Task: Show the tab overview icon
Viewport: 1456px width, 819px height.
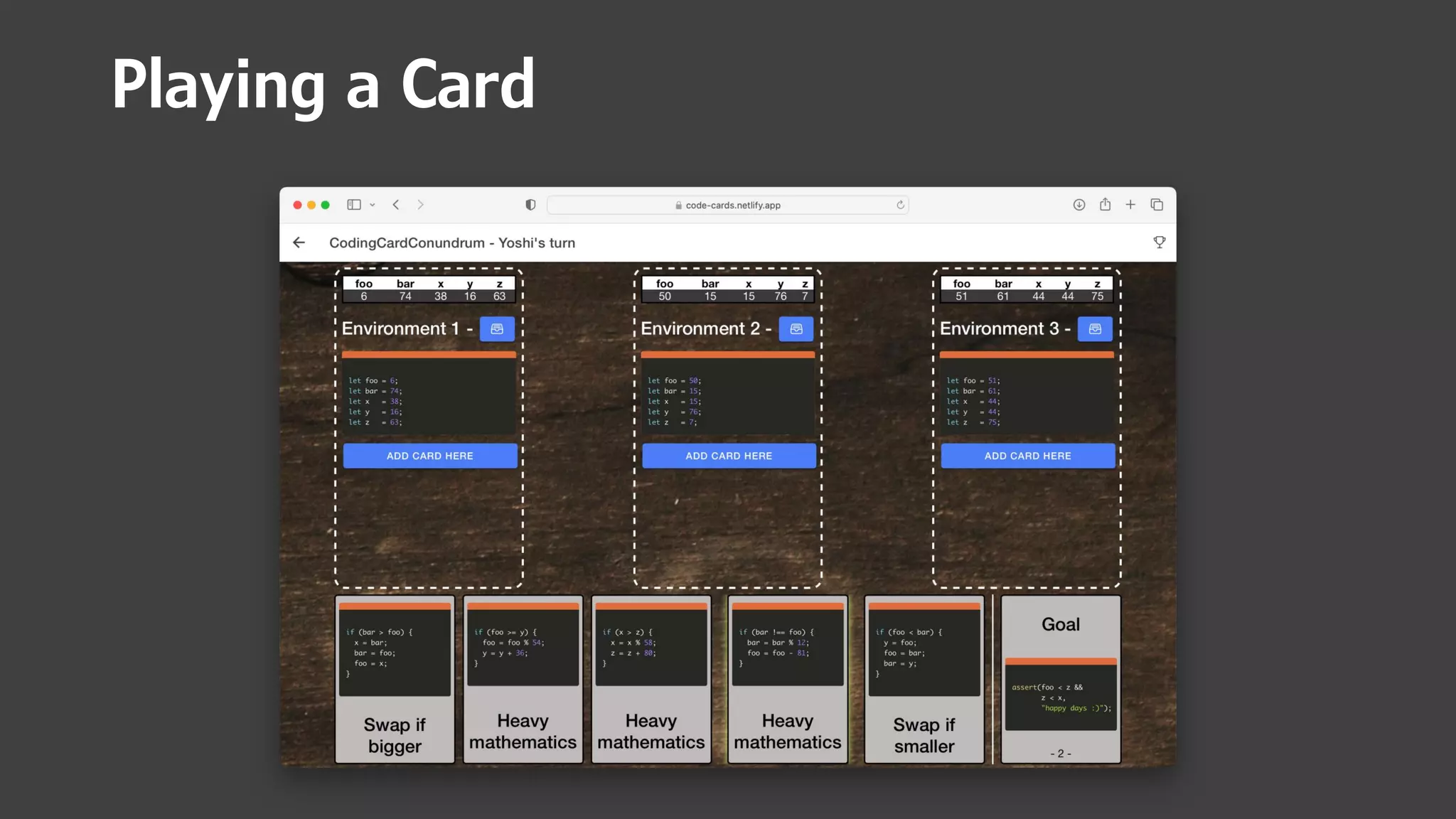Action: (x=1157, y=205)
